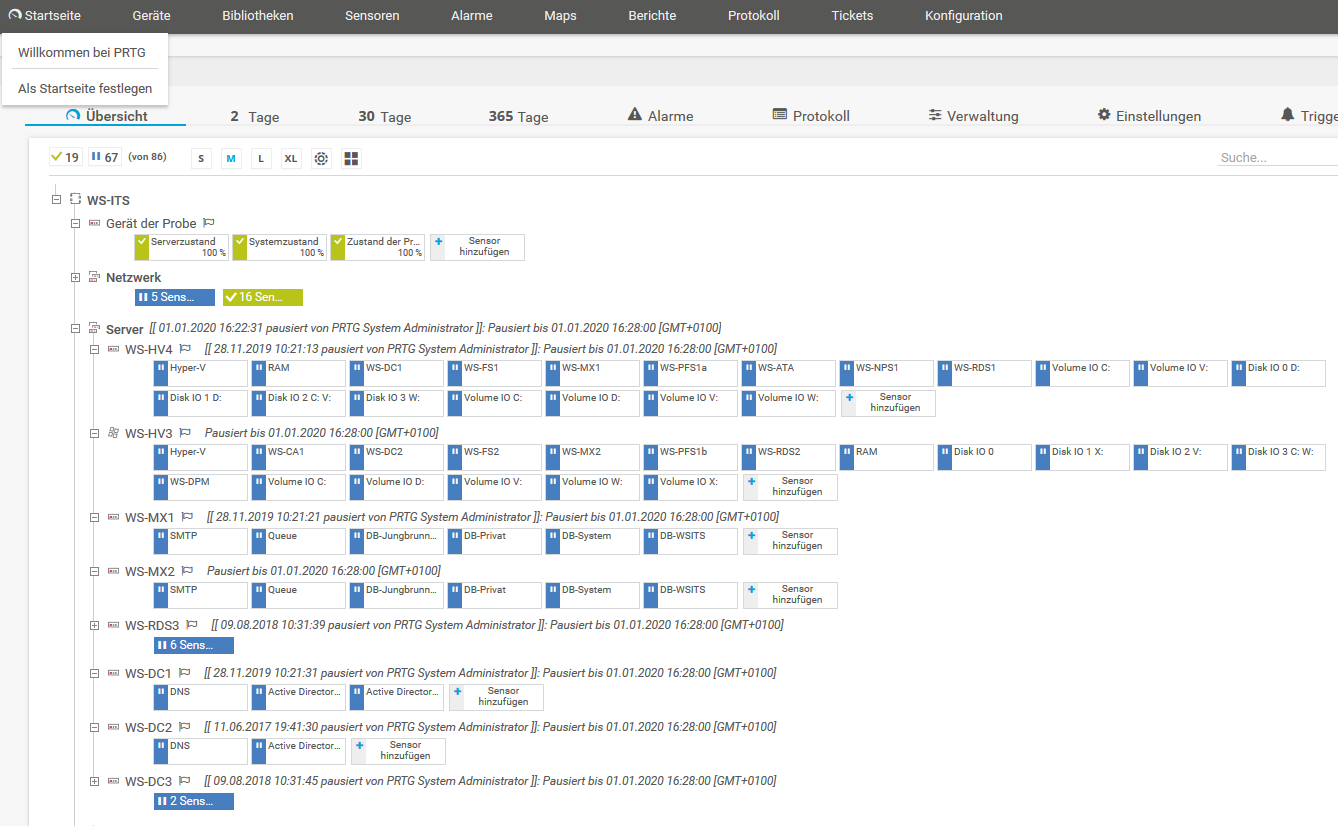Open the paused WS-DPM sensor tile
Viewport: 1338px width, 826px height.
pyautogui.click(x=201, y=487)
